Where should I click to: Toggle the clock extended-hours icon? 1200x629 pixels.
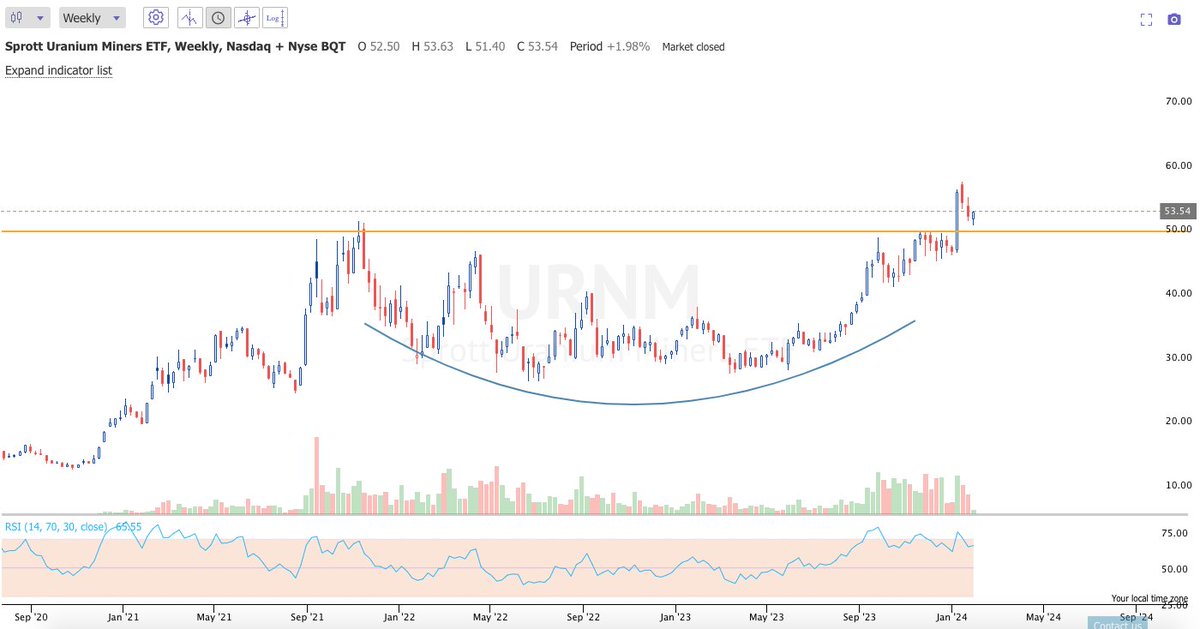pyautogui.click(x=217, y=17)
